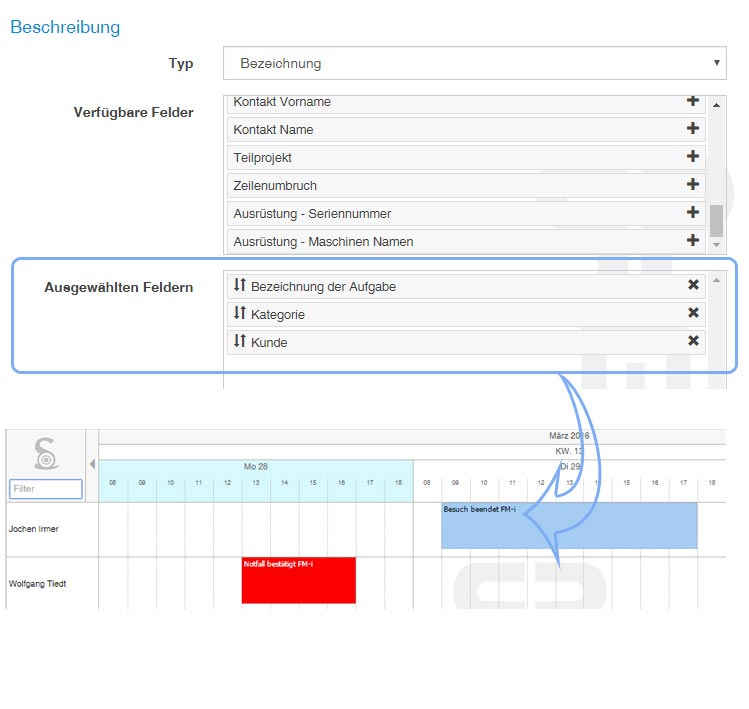Add Ausrüstung - Seriennummer via plus icon
Image resolution: width=749 pixels, height=709 pixels.
(692, 213)
